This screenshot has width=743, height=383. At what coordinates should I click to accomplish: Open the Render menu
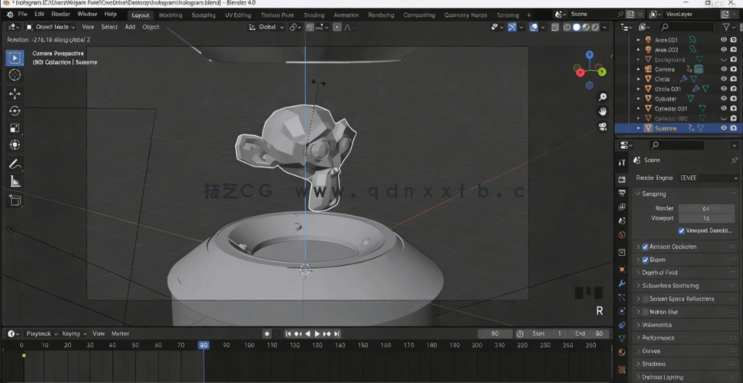[x=60, y=15]
